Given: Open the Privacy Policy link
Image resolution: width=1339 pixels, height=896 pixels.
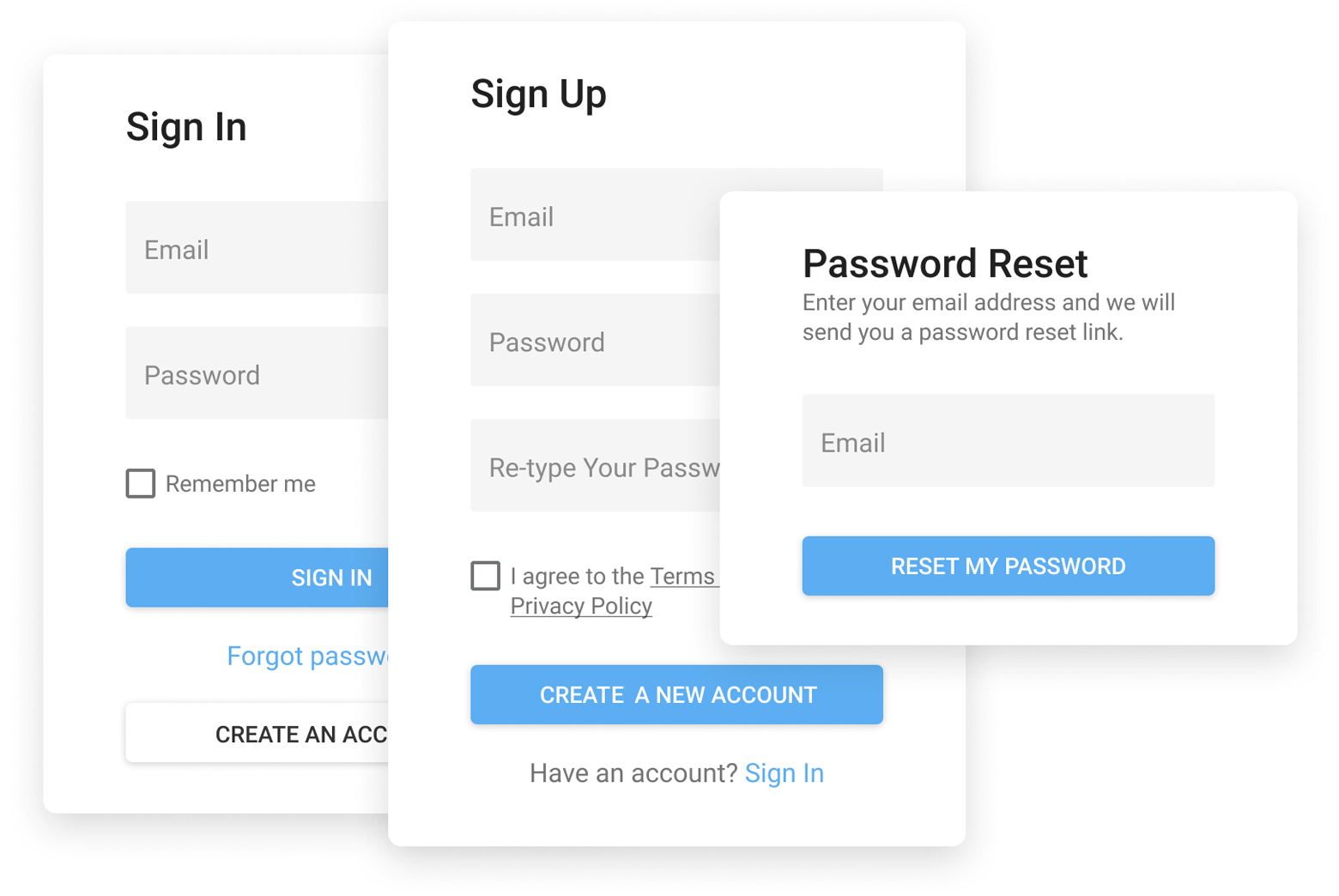Looking at the screenshot, I should pos(581,605).
